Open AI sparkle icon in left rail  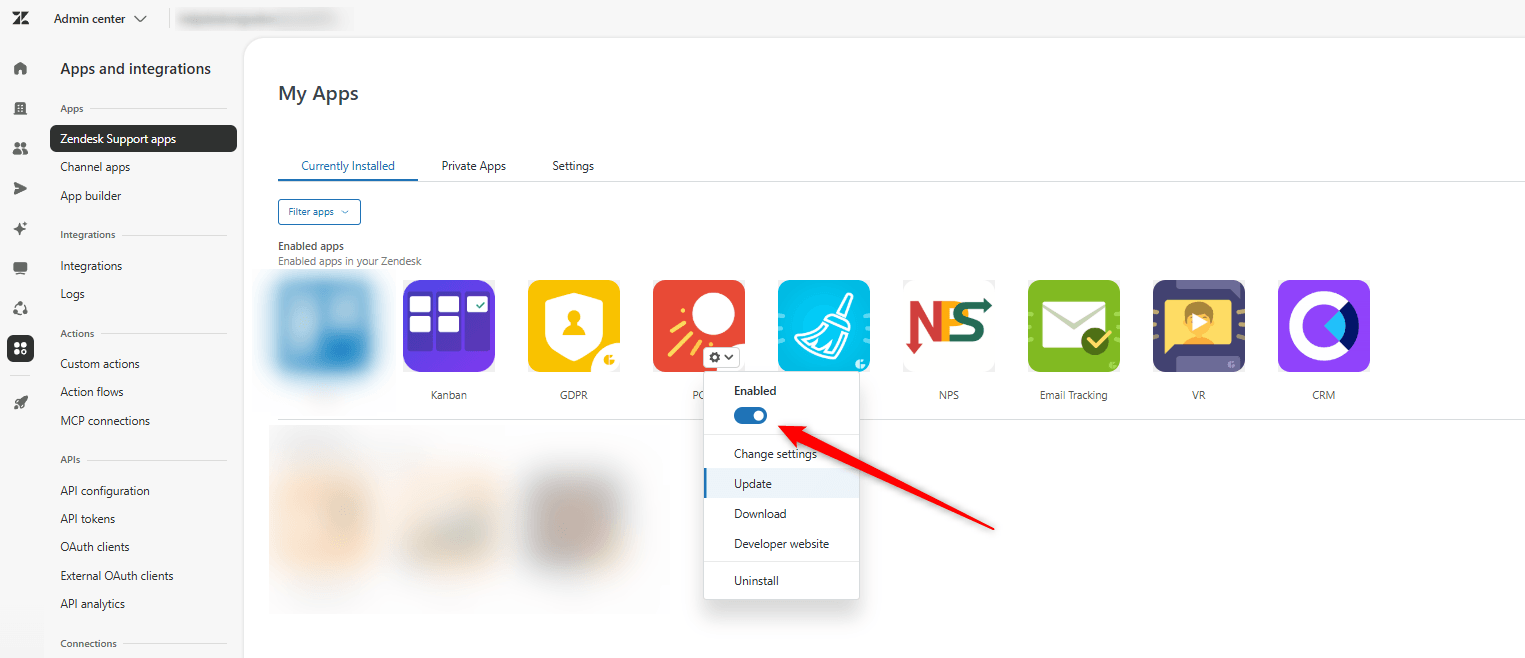(x=20, y=228)
